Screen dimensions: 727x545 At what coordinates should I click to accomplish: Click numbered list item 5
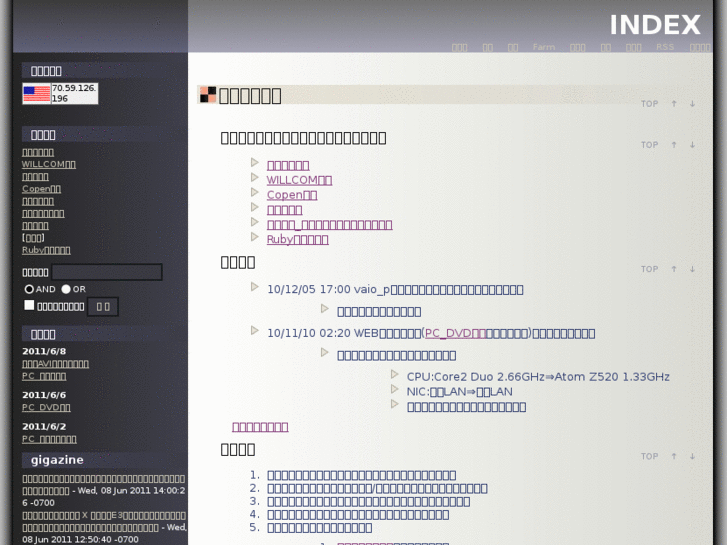click(x=319, y=527)
